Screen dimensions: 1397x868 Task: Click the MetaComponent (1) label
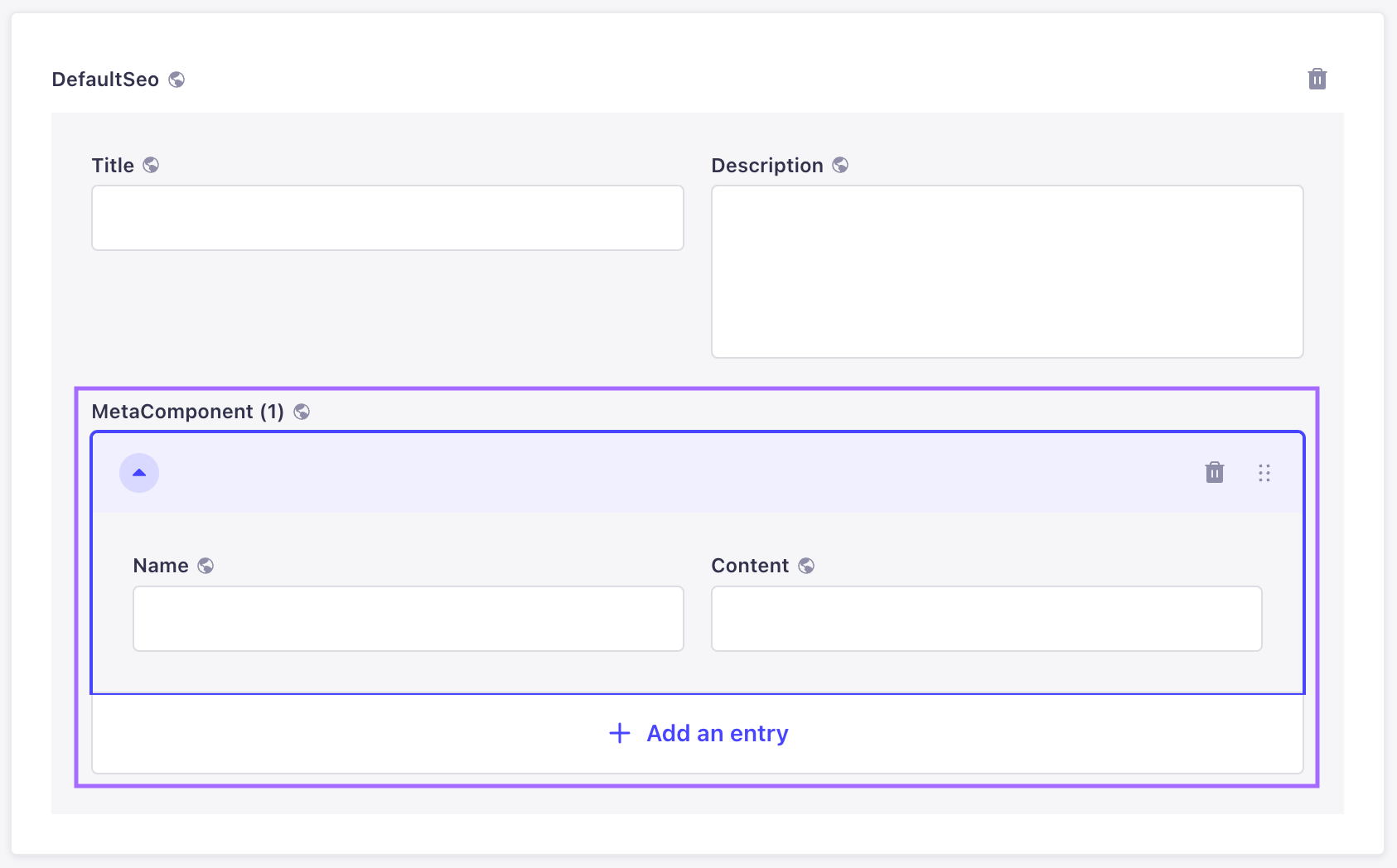[x=187, y=412]
